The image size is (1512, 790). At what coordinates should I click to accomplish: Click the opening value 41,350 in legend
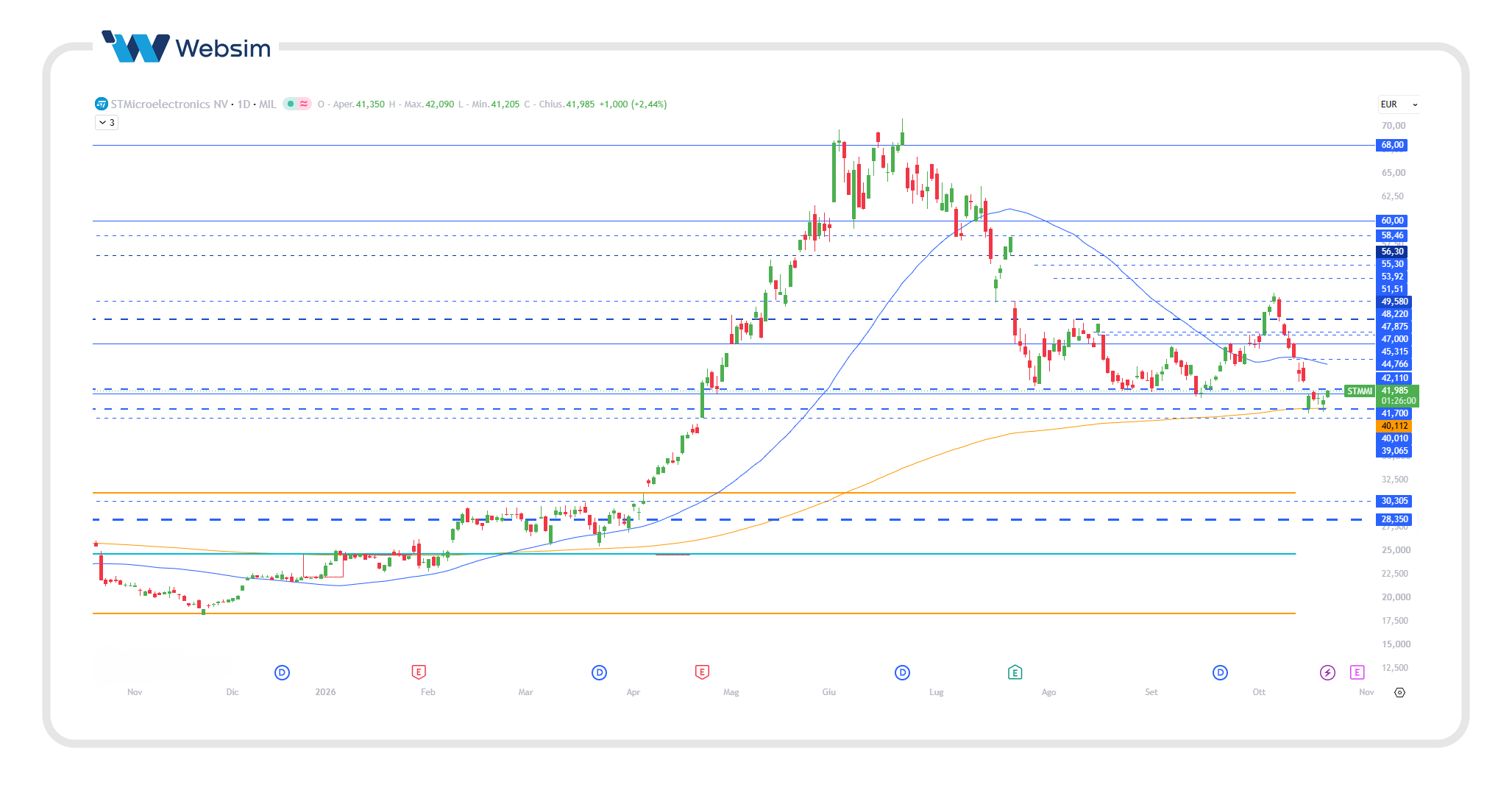tap(370, 104)
